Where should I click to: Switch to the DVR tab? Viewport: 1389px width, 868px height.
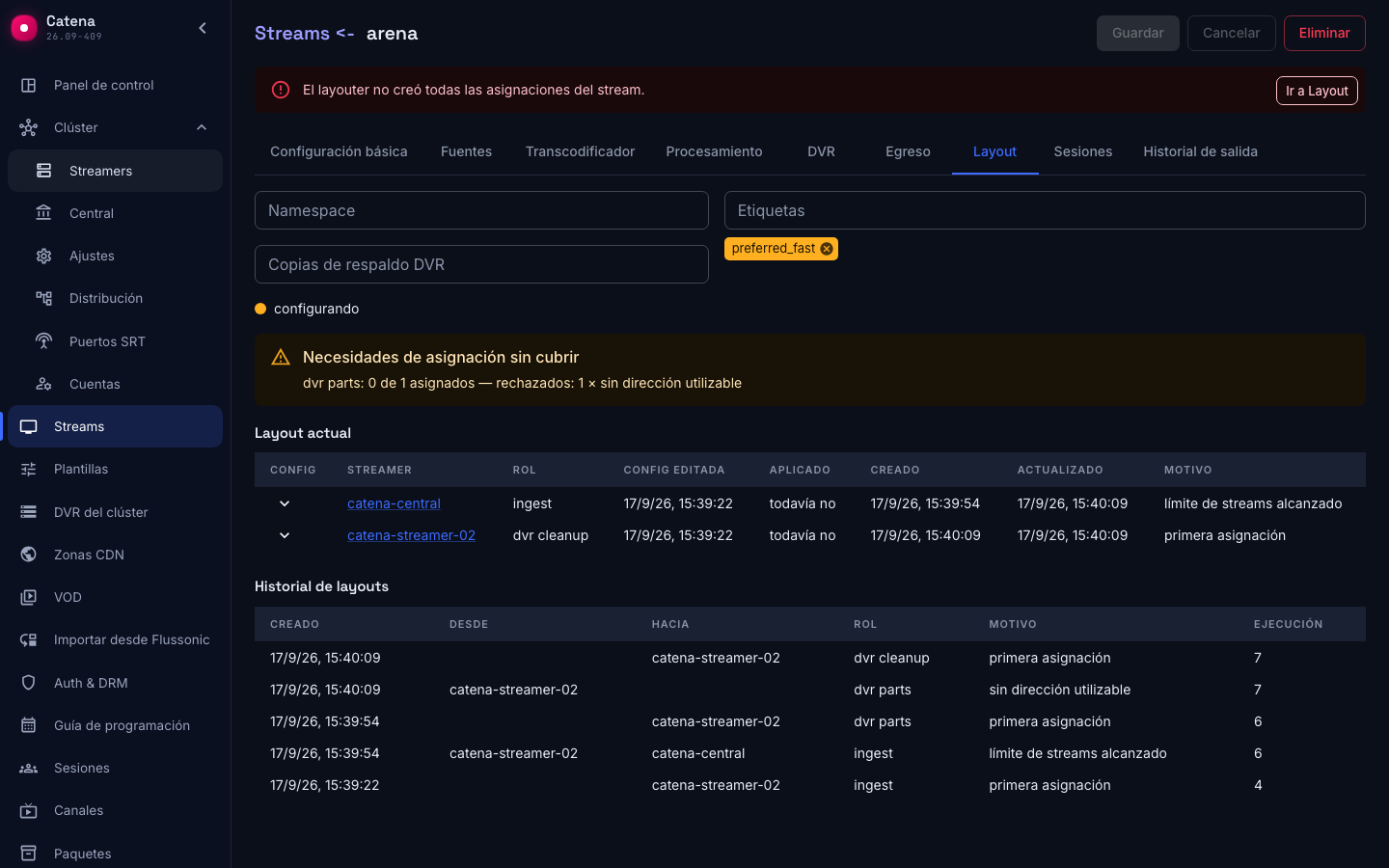(821, 151)
